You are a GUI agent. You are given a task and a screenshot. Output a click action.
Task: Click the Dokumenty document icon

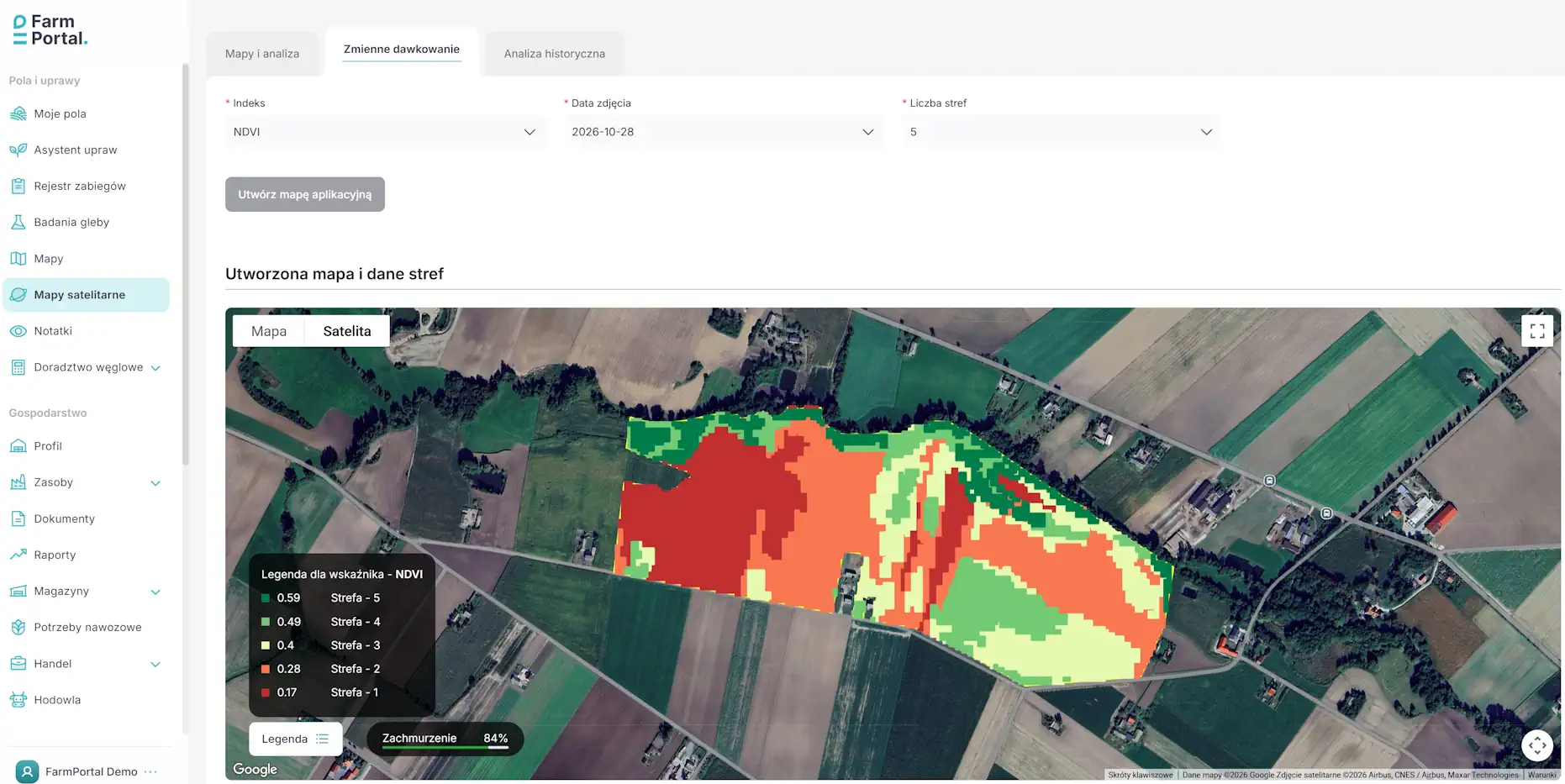[18, 518]
